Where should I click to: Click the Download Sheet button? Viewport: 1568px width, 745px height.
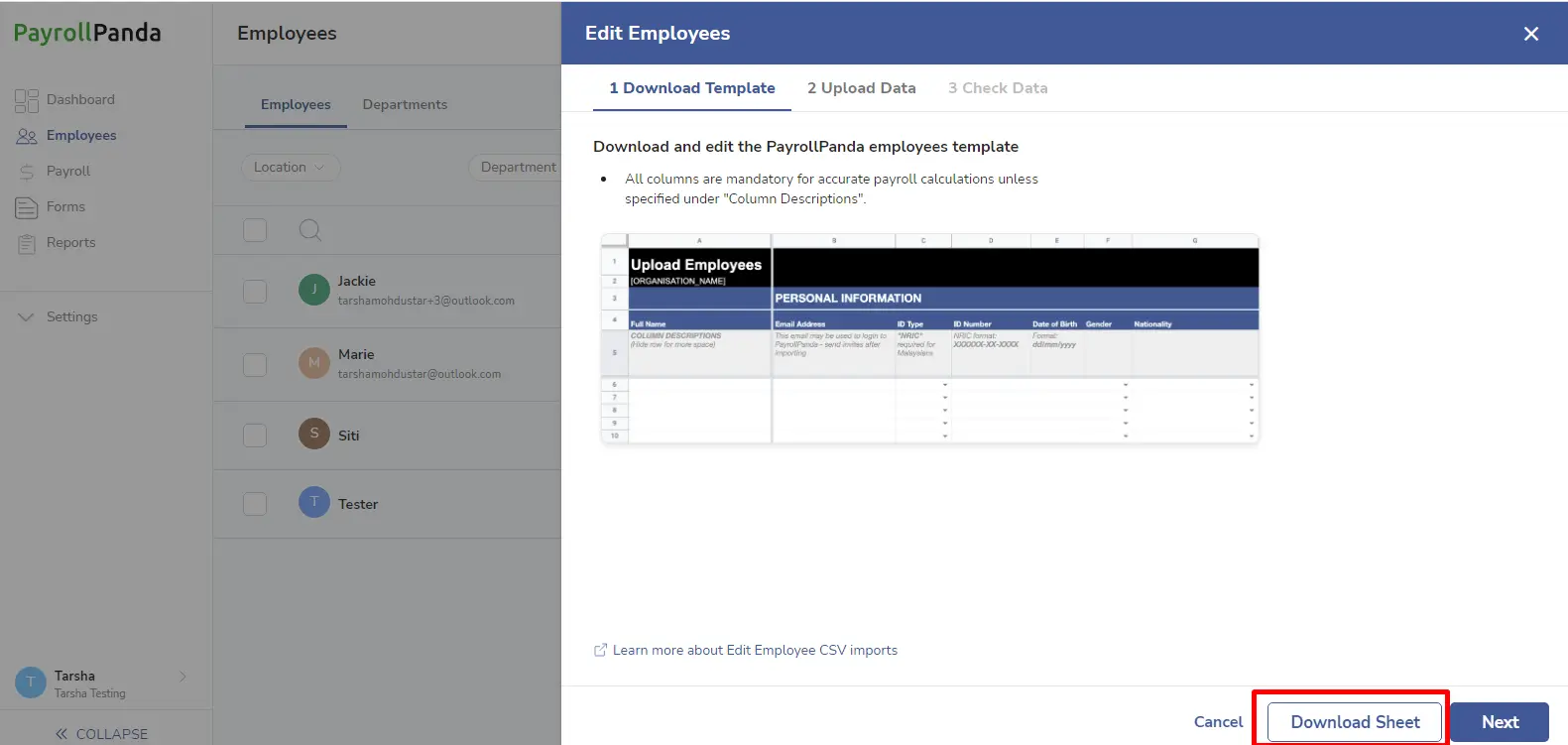coord(1355,722)
